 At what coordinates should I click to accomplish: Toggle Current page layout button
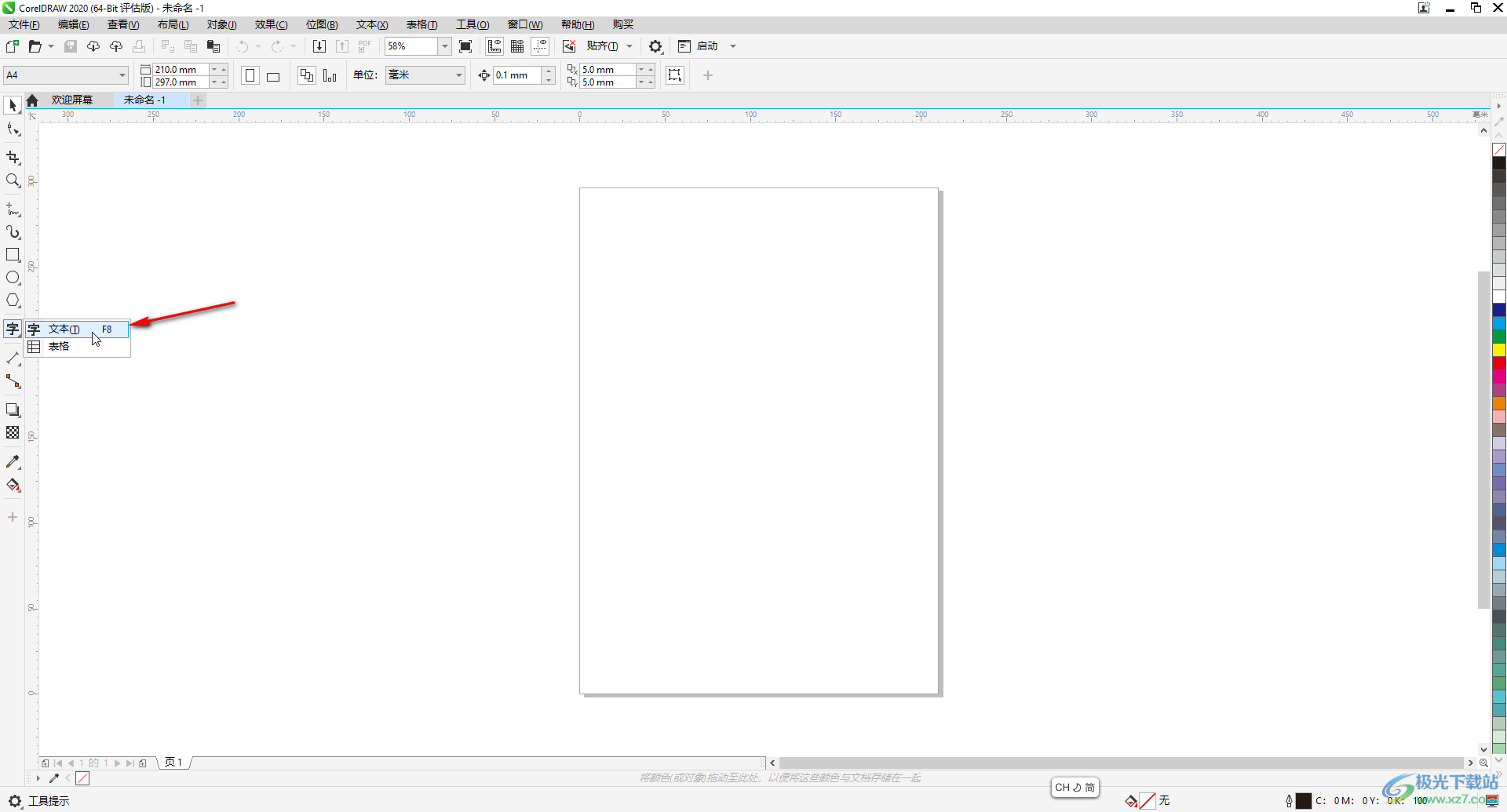click(330, 75)
